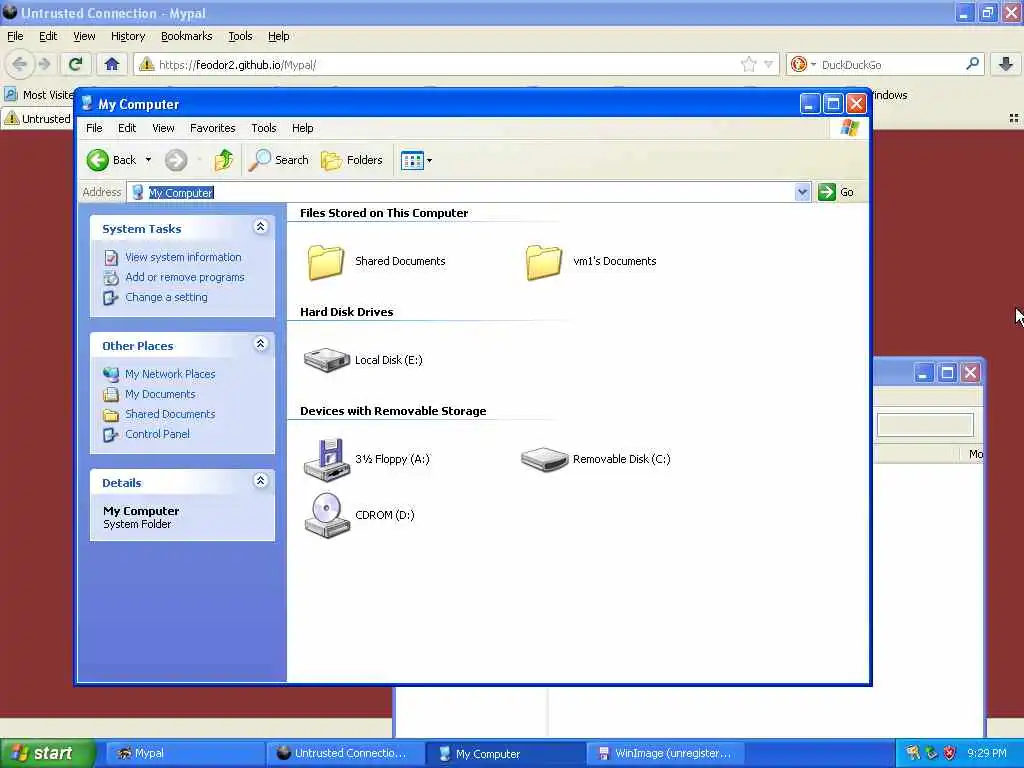
Task: Click Change a setting link
Action: click(166, 297)
